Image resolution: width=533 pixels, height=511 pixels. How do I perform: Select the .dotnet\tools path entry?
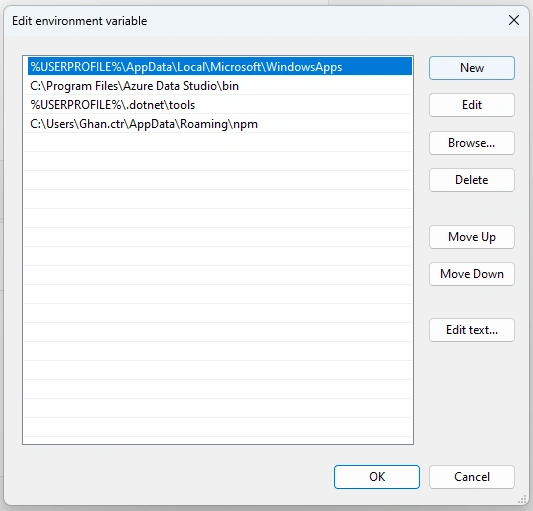tap(220, 105)
